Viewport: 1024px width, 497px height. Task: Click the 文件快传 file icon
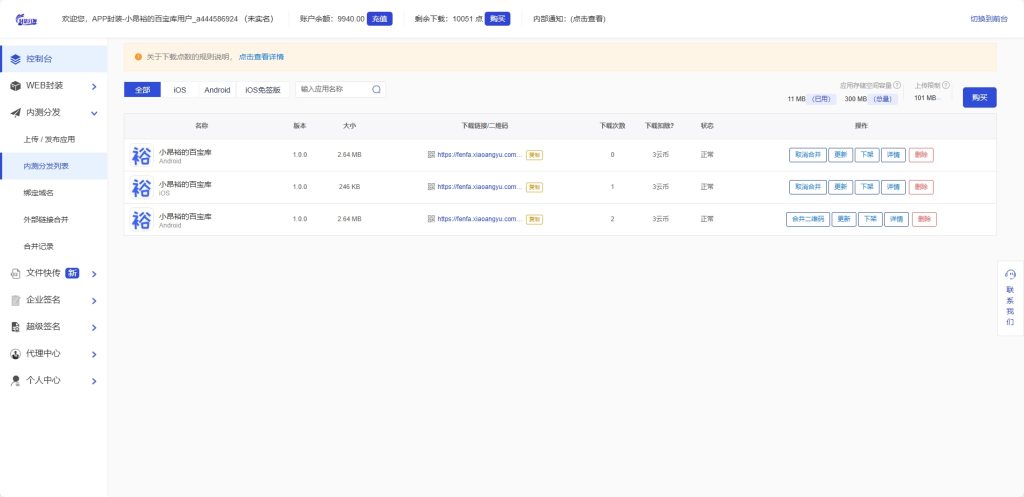tap(16, 274)
